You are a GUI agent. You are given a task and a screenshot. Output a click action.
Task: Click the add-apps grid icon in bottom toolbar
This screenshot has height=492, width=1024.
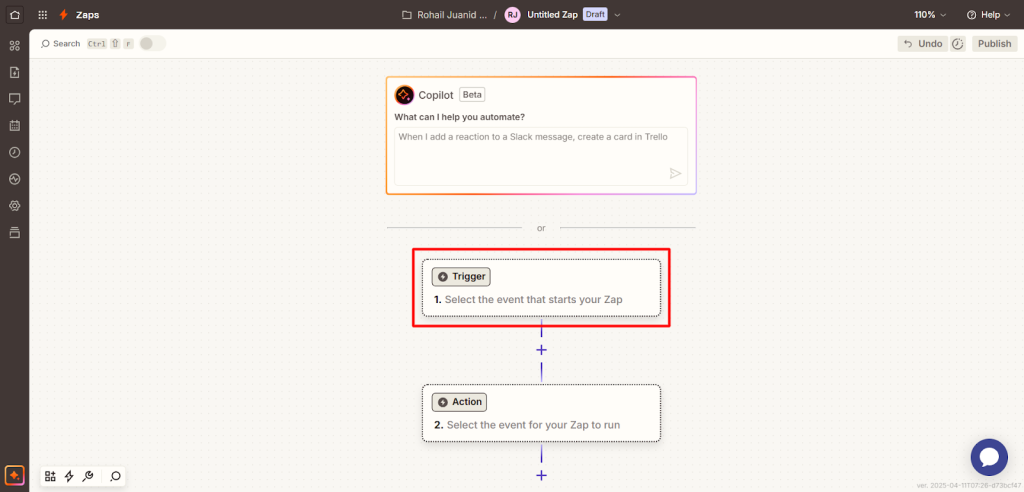[x=50, y=476]
